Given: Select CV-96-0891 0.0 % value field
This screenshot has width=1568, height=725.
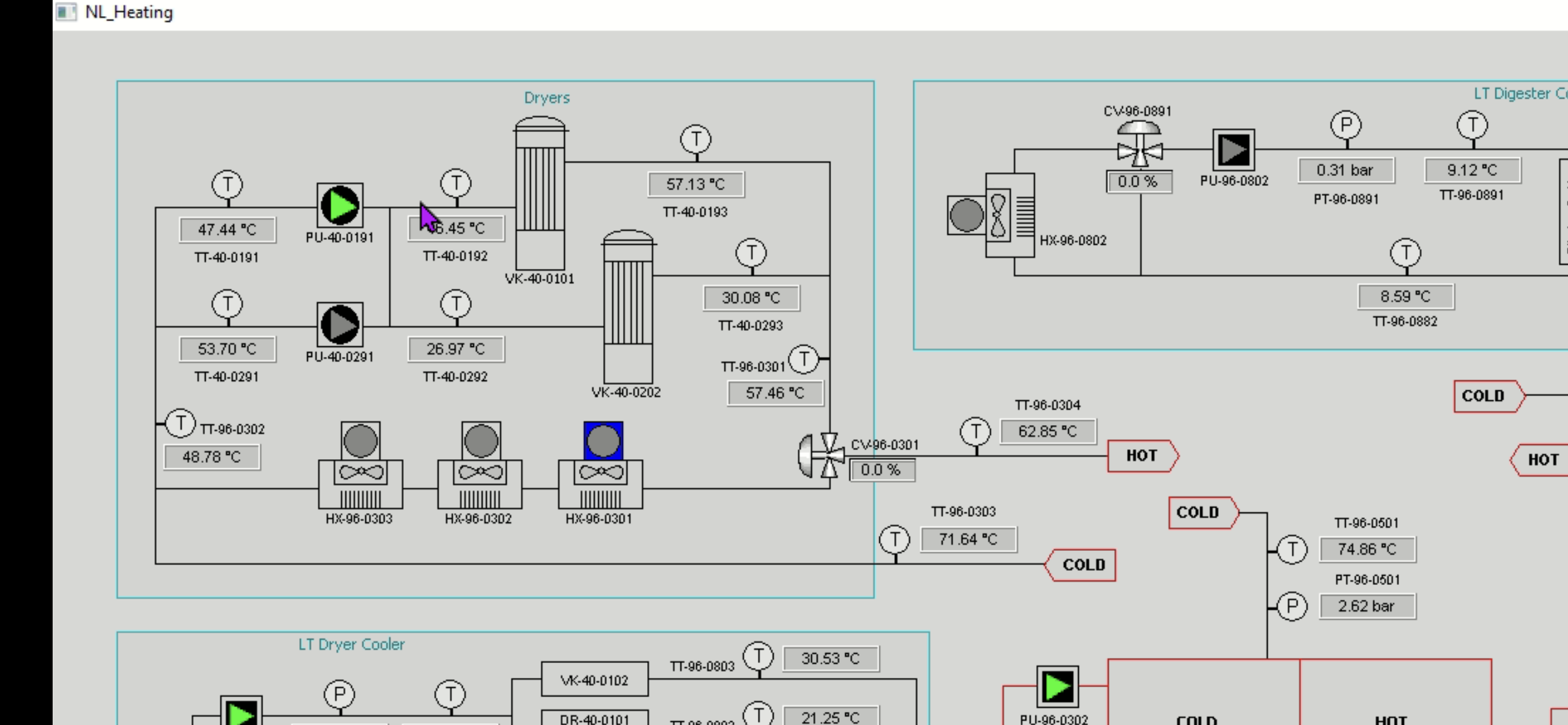Looking at the screenshot, I should [1138, 182].
